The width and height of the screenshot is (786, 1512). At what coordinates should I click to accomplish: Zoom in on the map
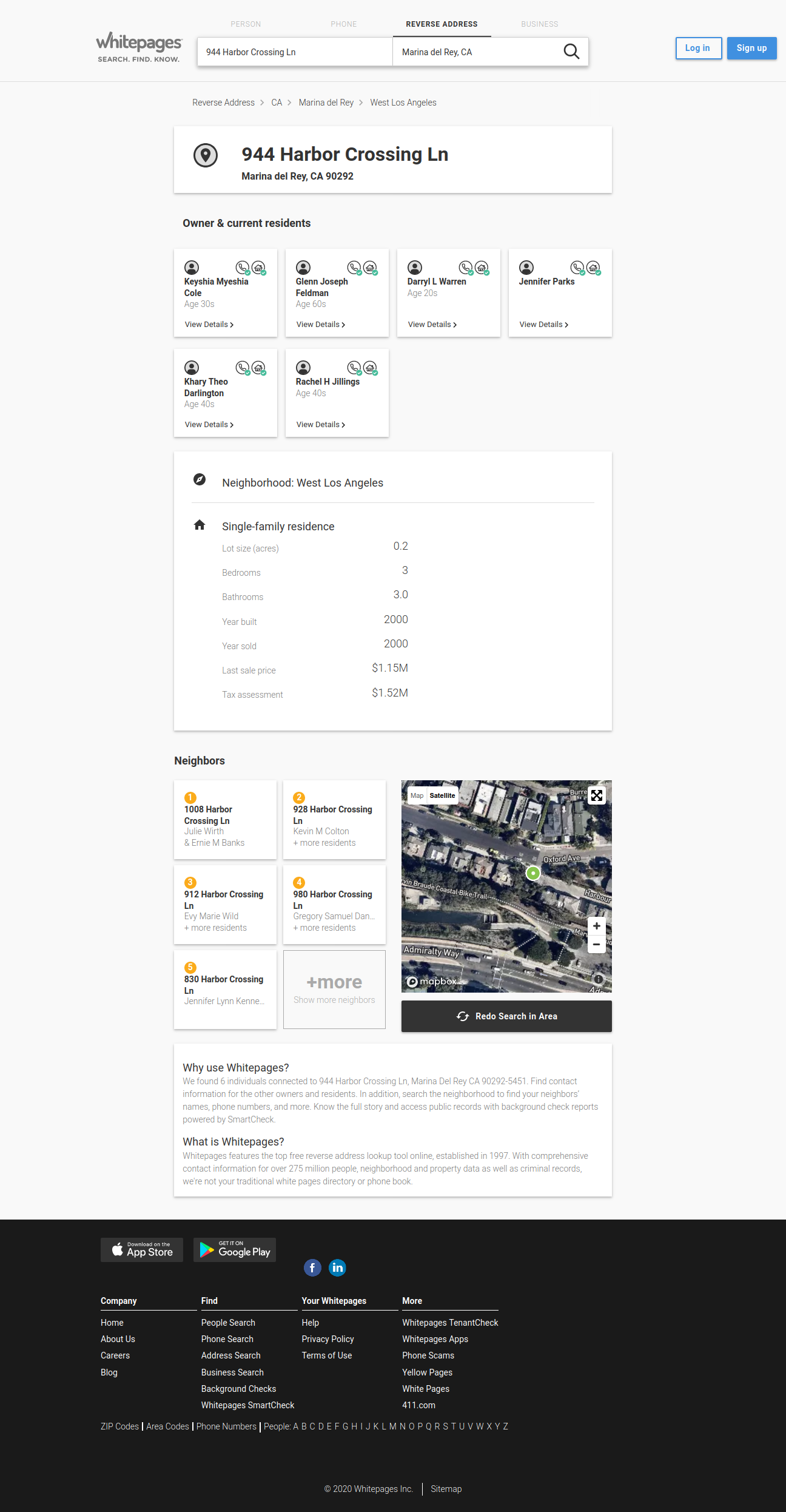coord(597,926)
